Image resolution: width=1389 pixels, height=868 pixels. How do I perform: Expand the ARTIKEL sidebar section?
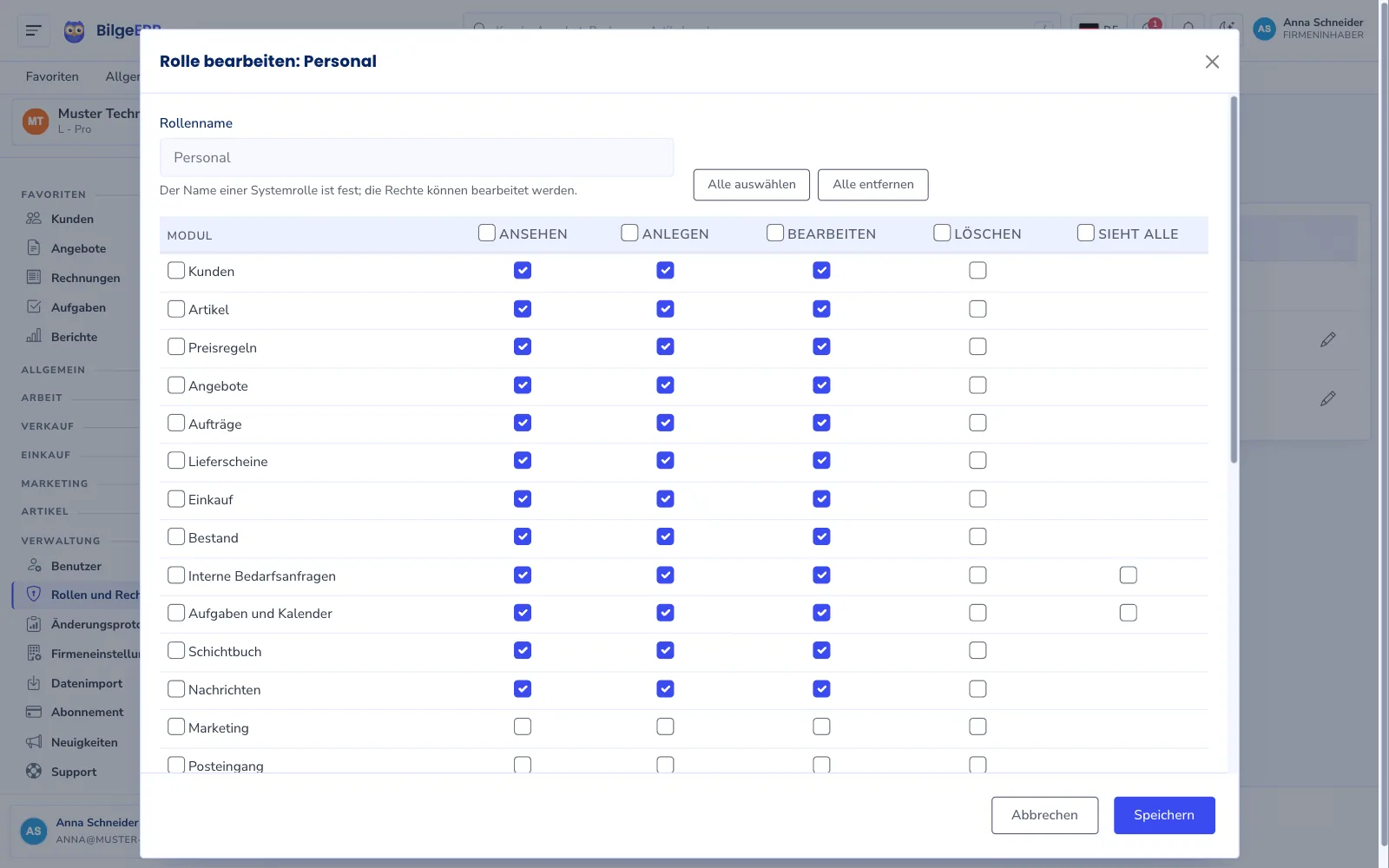point(45,511)
